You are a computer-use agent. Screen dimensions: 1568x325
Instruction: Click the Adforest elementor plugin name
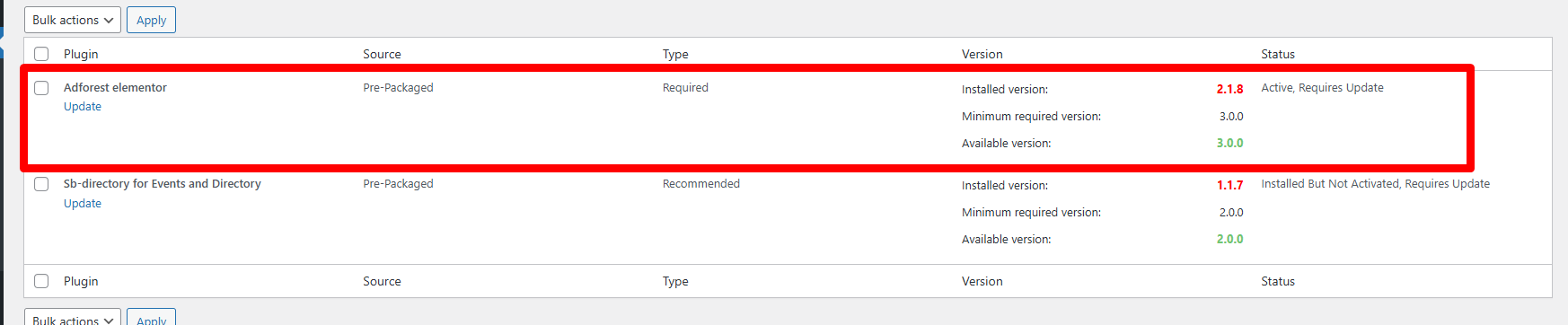coord(115,87)
